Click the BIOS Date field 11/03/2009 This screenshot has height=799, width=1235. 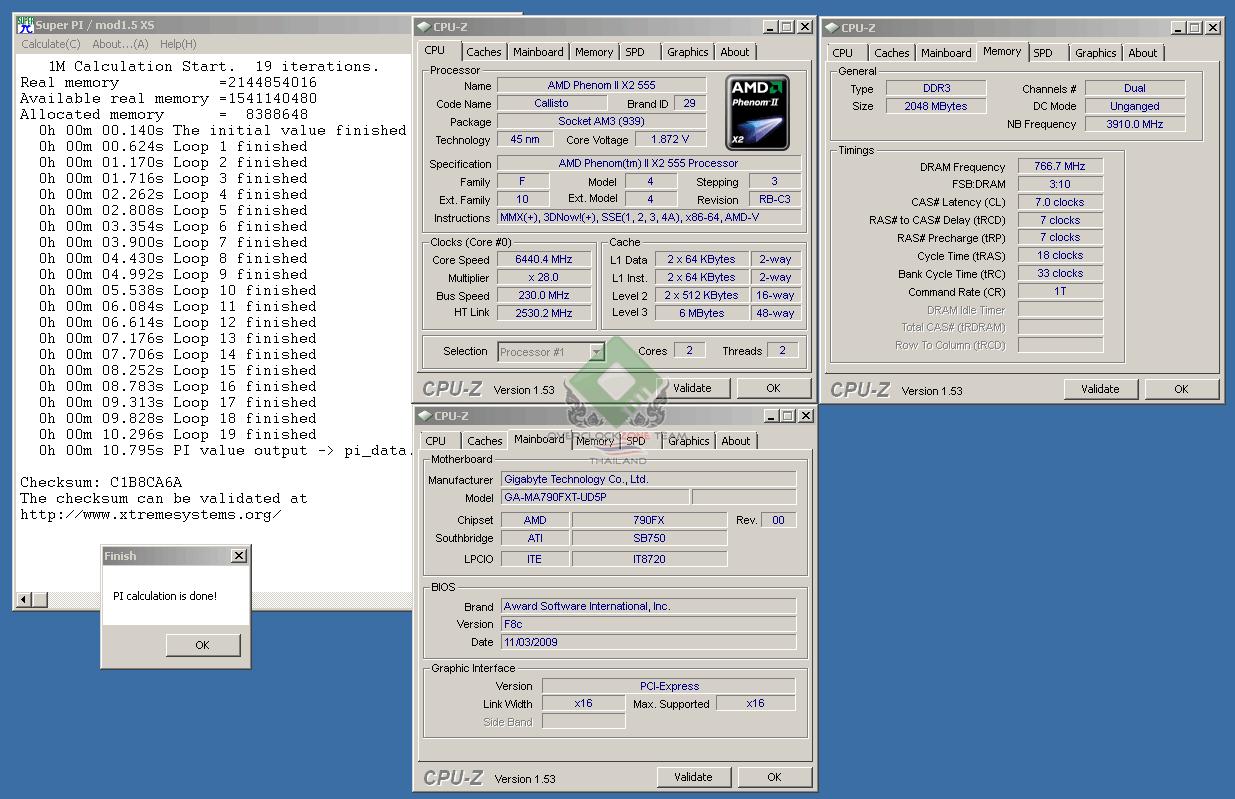pyautogui.click(x=648, y=642)
